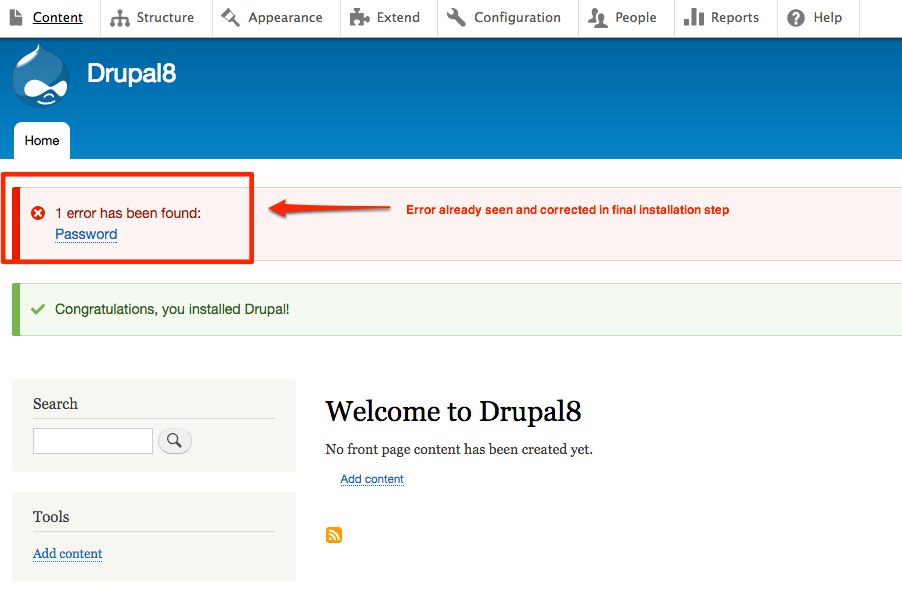Click the Drupal drop logo
The image size is (902, 605).
pos(40,76)
